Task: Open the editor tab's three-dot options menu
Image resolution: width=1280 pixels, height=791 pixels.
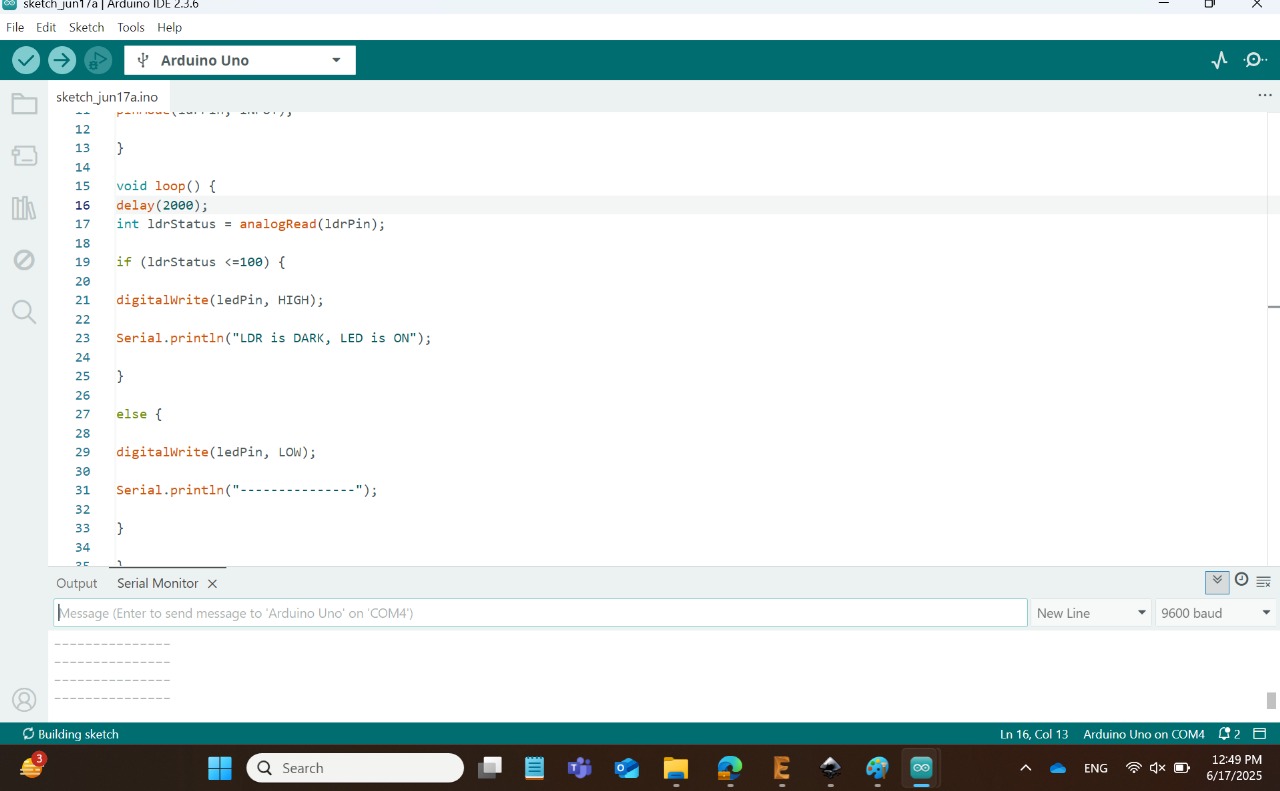Action: click(x=1265, y=95)
